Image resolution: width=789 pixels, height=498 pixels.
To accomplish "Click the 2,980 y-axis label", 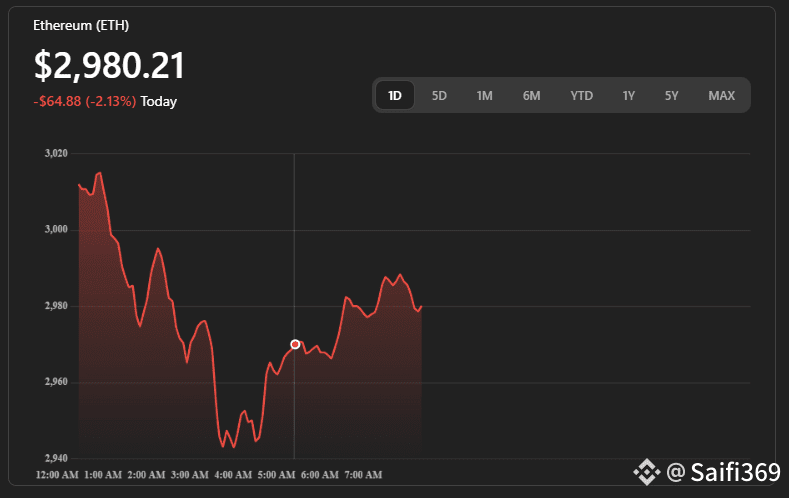I will pos(56,306).
